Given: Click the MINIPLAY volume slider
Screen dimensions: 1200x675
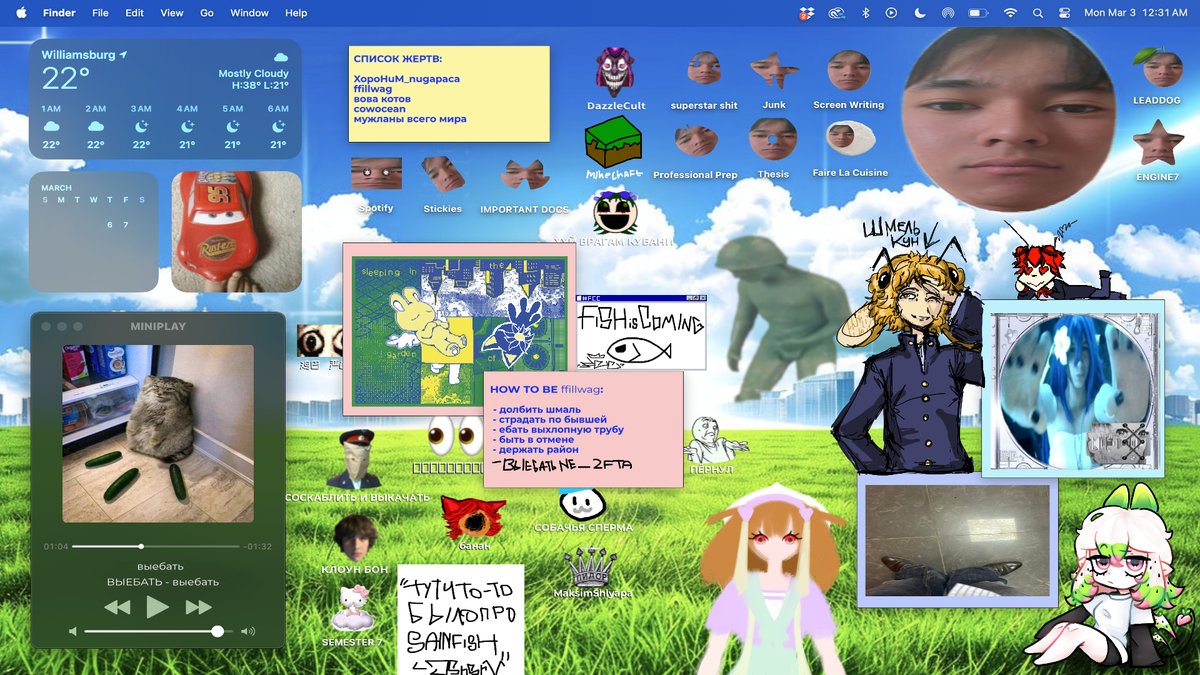Looking at the screenshot, I should [160, 632].
